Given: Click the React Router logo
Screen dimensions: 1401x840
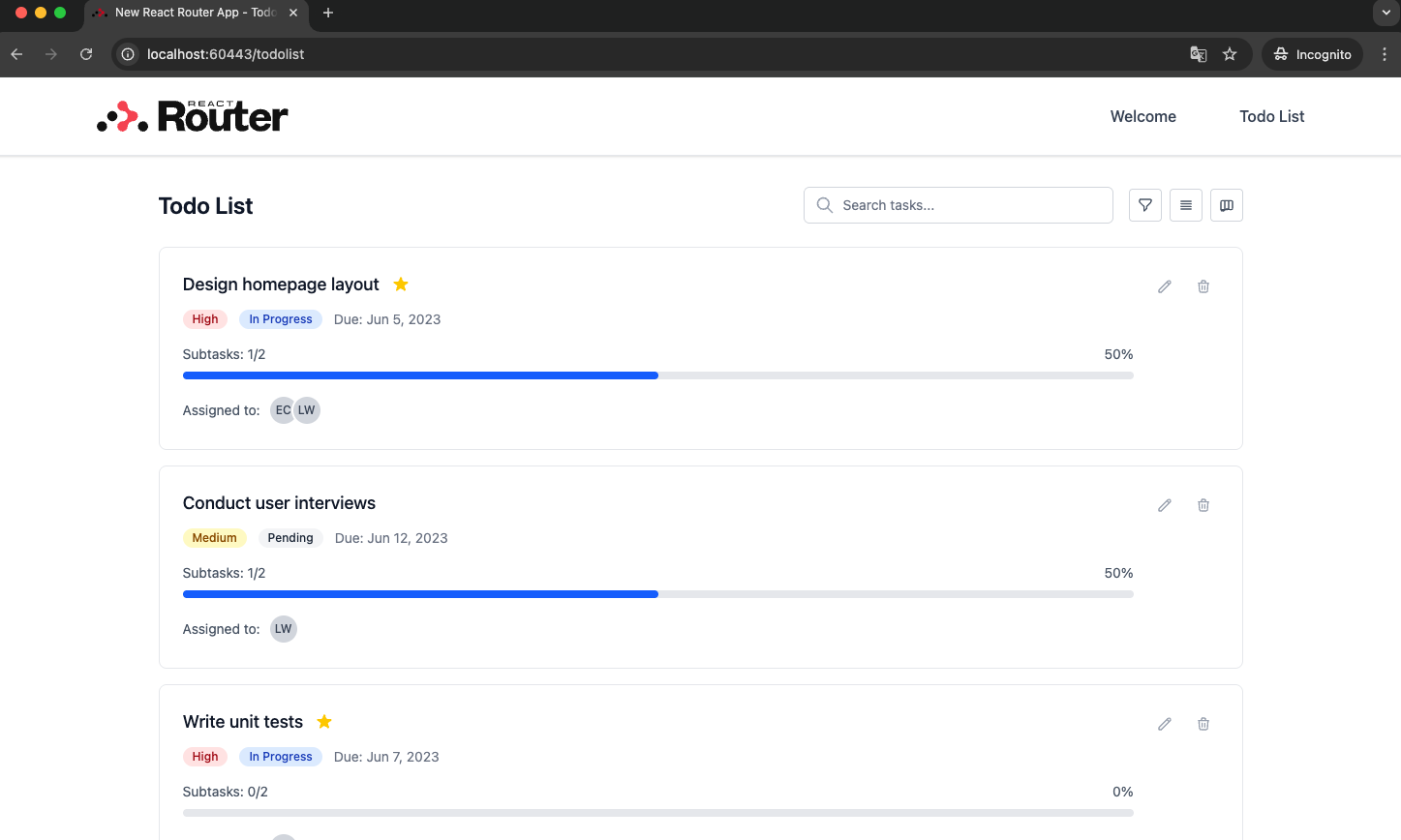Looking at the screenshot, I should [193, 116].
